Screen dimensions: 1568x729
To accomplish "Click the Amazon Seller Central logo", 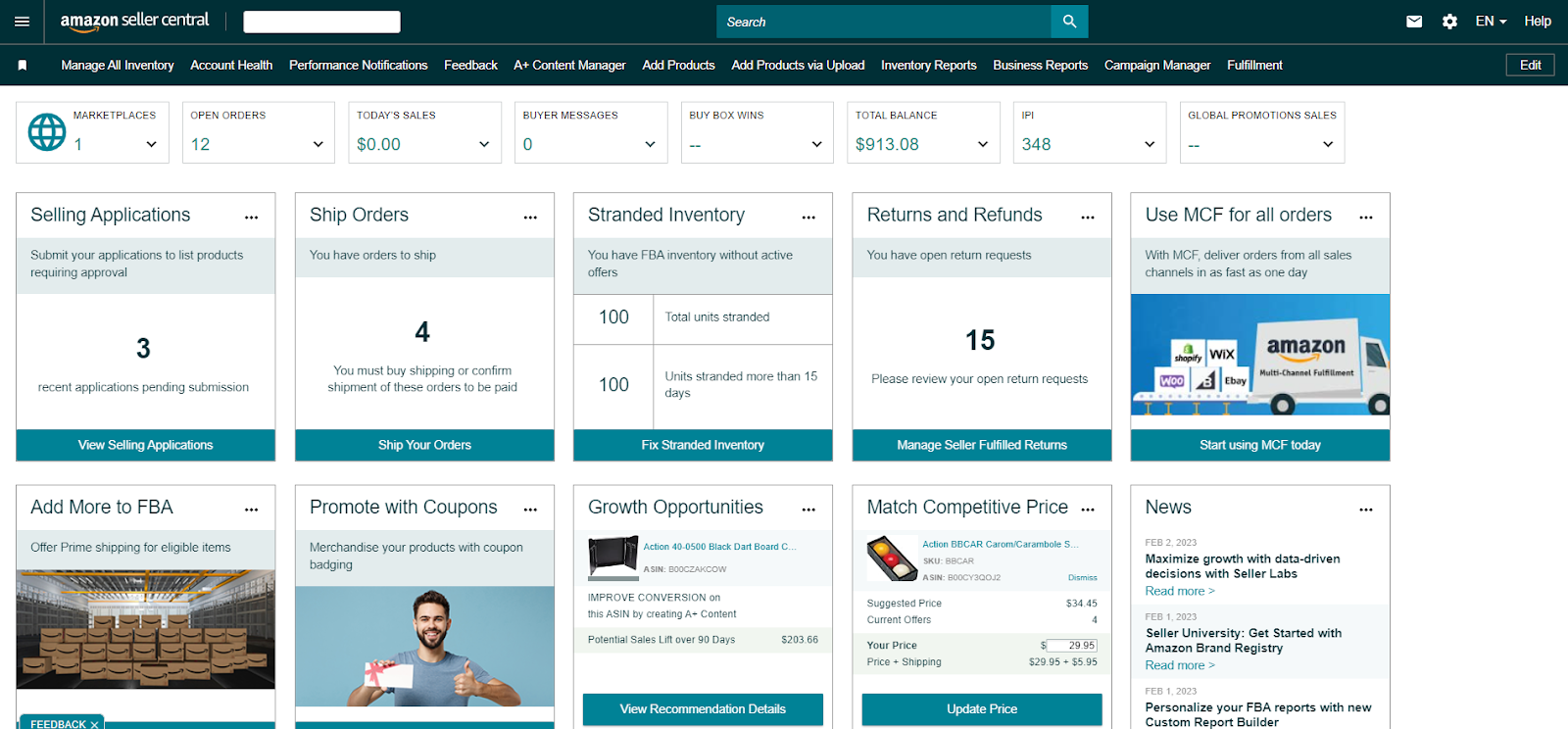I will click(134, 21).
